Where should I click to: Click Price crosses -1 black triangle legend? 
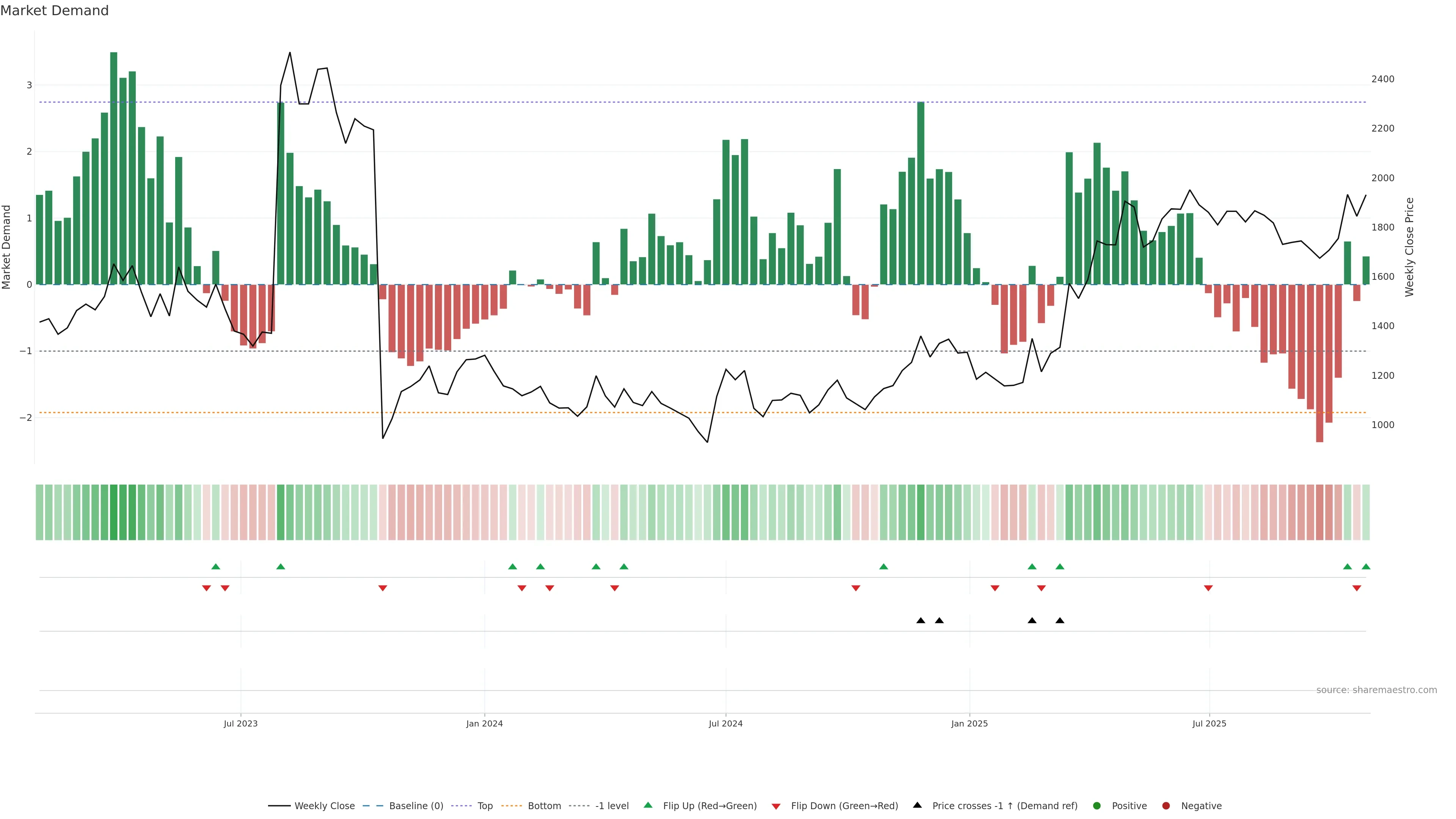[x=917, y=805]
